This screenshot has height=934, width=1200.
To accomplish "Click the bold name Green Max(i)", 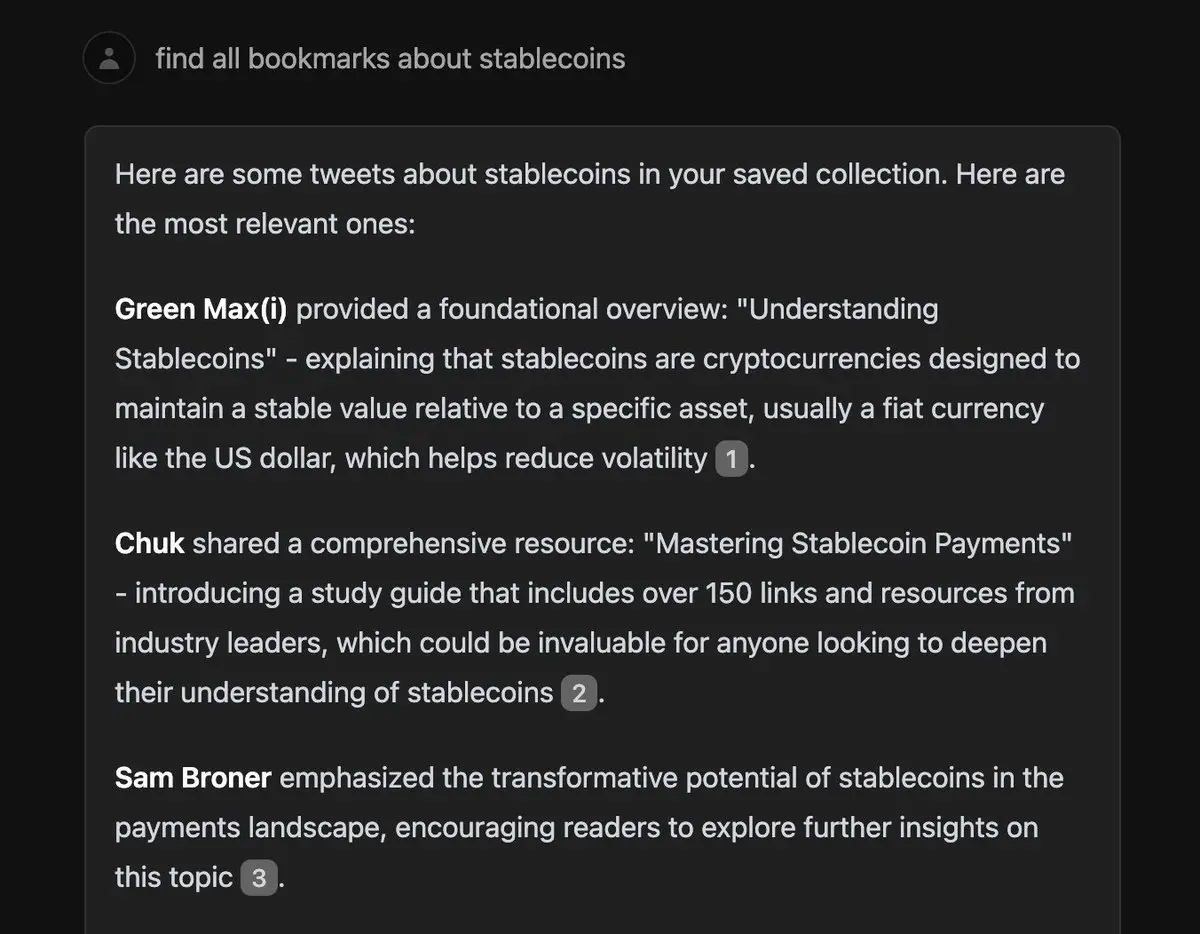I will pos(201,310).
